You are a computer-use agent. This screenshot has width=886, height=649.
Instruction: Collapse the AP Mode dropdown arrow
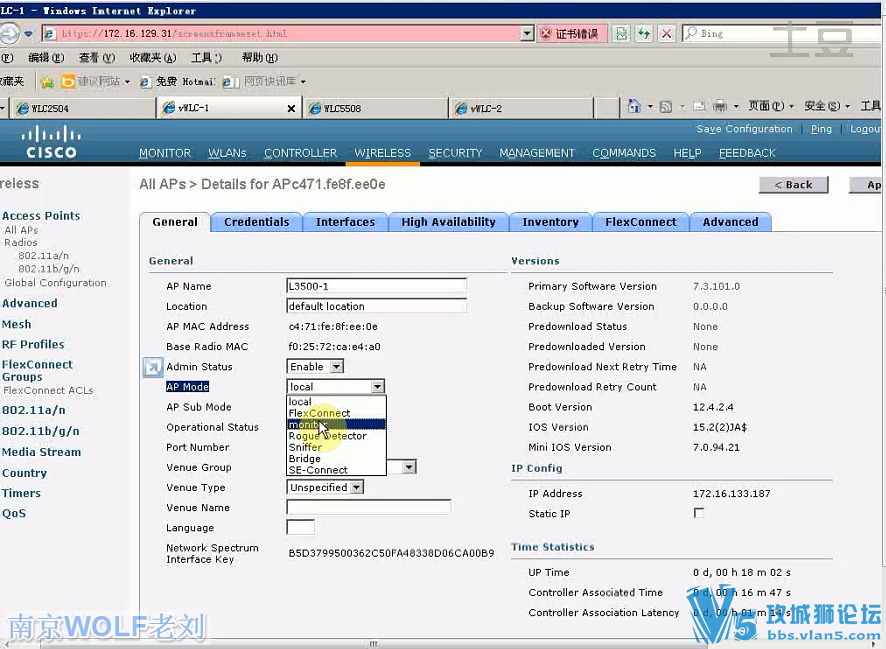(x=377, y=387)
